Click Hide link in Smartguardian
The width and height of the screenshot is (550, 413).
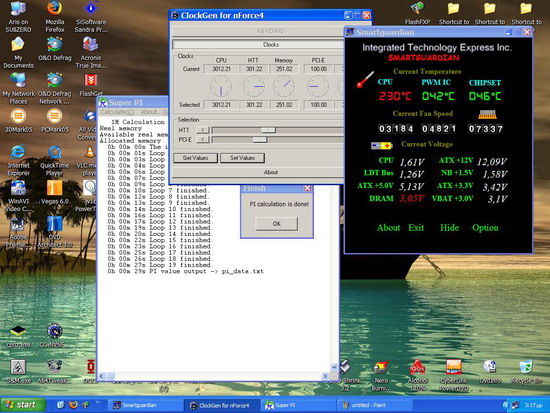(x=449, y=228)
